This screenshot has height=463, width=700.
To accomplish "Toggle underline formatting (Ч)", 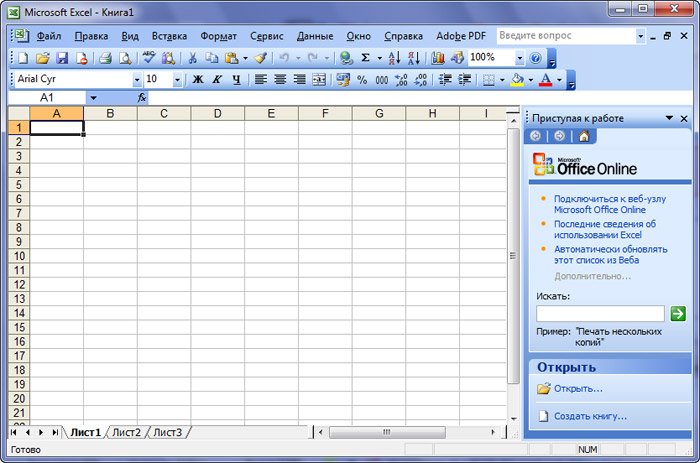I will pos(237,80).
